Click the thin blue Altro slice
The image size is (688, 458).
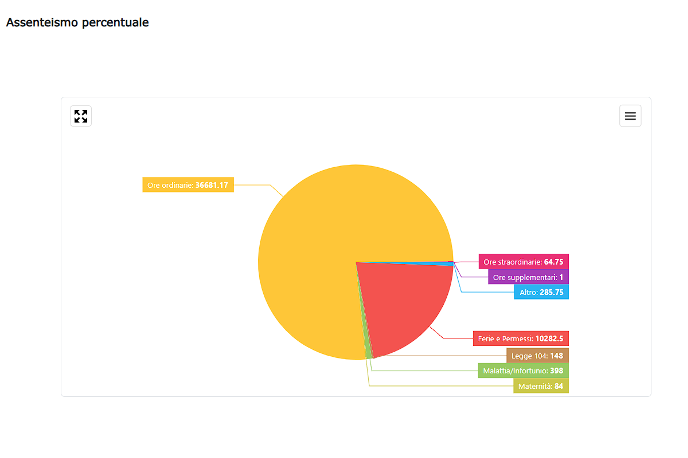click(430, 263)
